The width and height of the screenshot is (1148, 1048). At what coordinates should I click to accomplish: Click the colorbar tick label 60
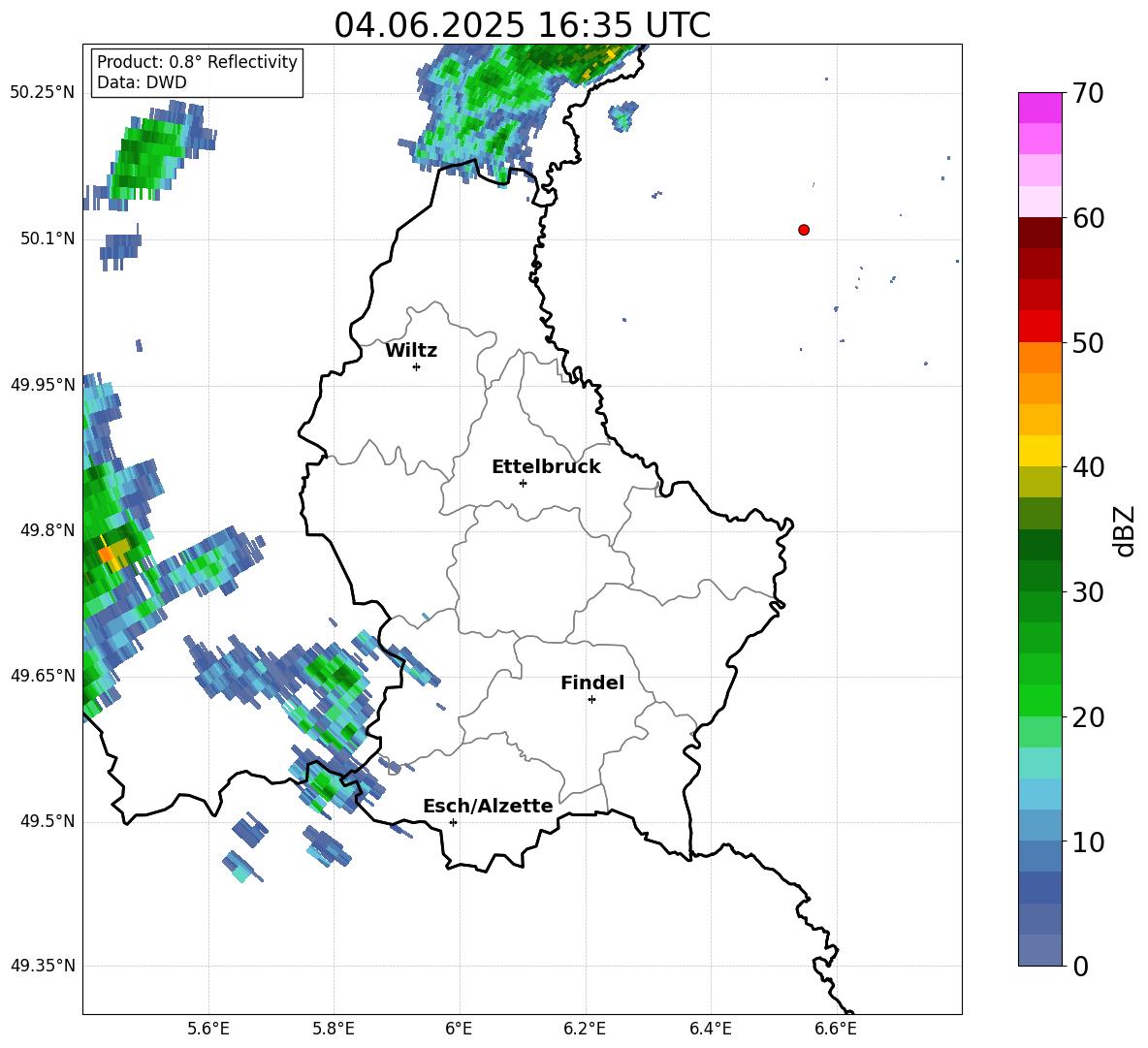click(1088, 218)
